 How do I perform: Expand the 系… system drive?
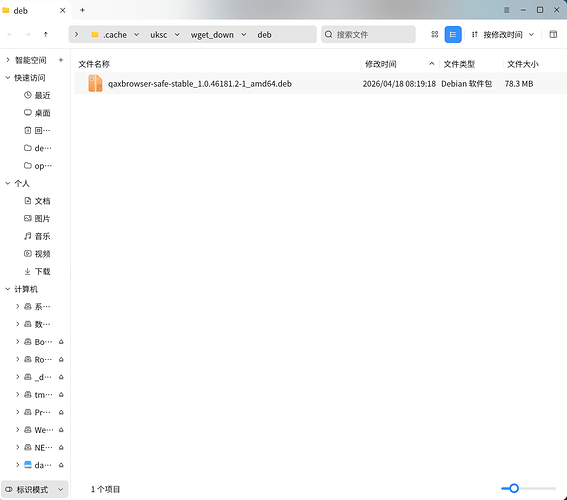point(17,307)
